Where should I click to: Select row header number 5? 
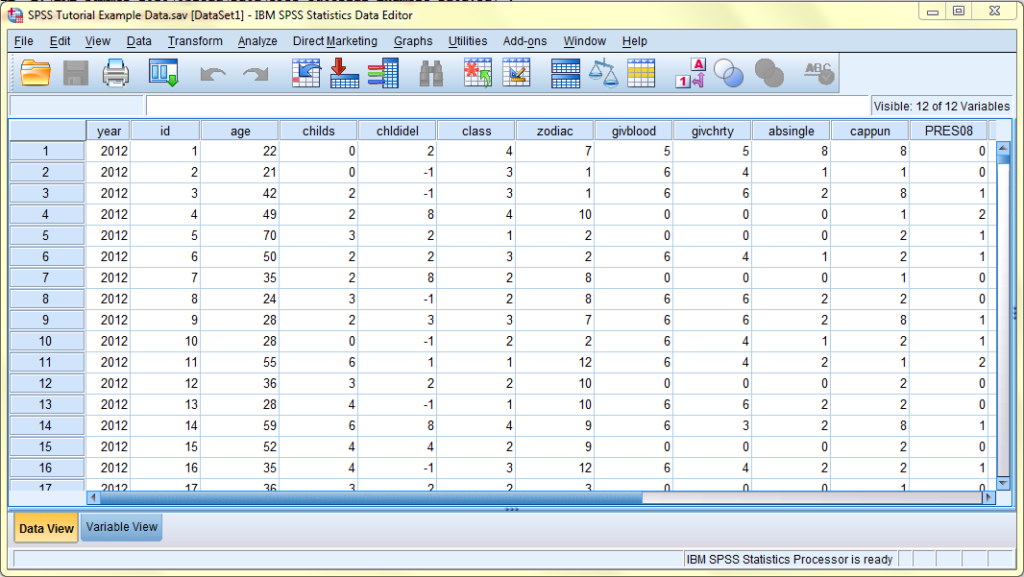tap(46, 236)
